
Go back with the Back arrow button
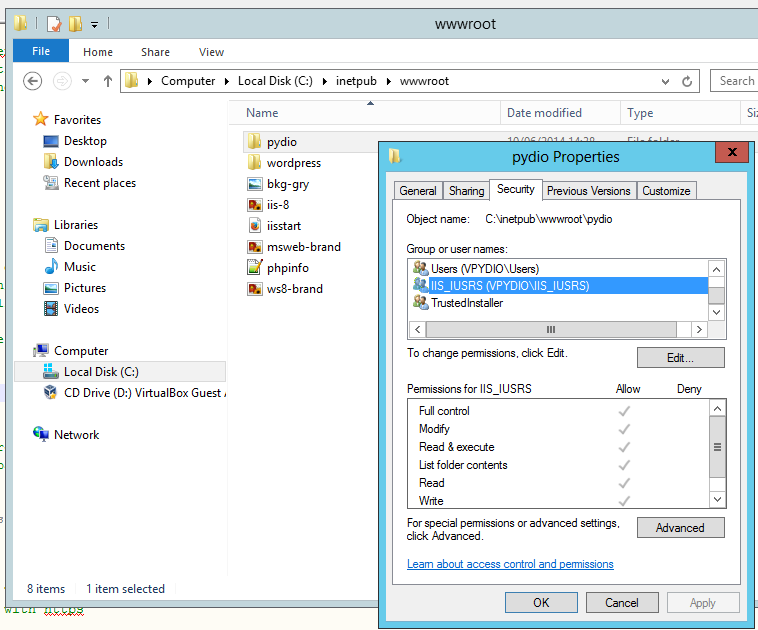(32, 81)
